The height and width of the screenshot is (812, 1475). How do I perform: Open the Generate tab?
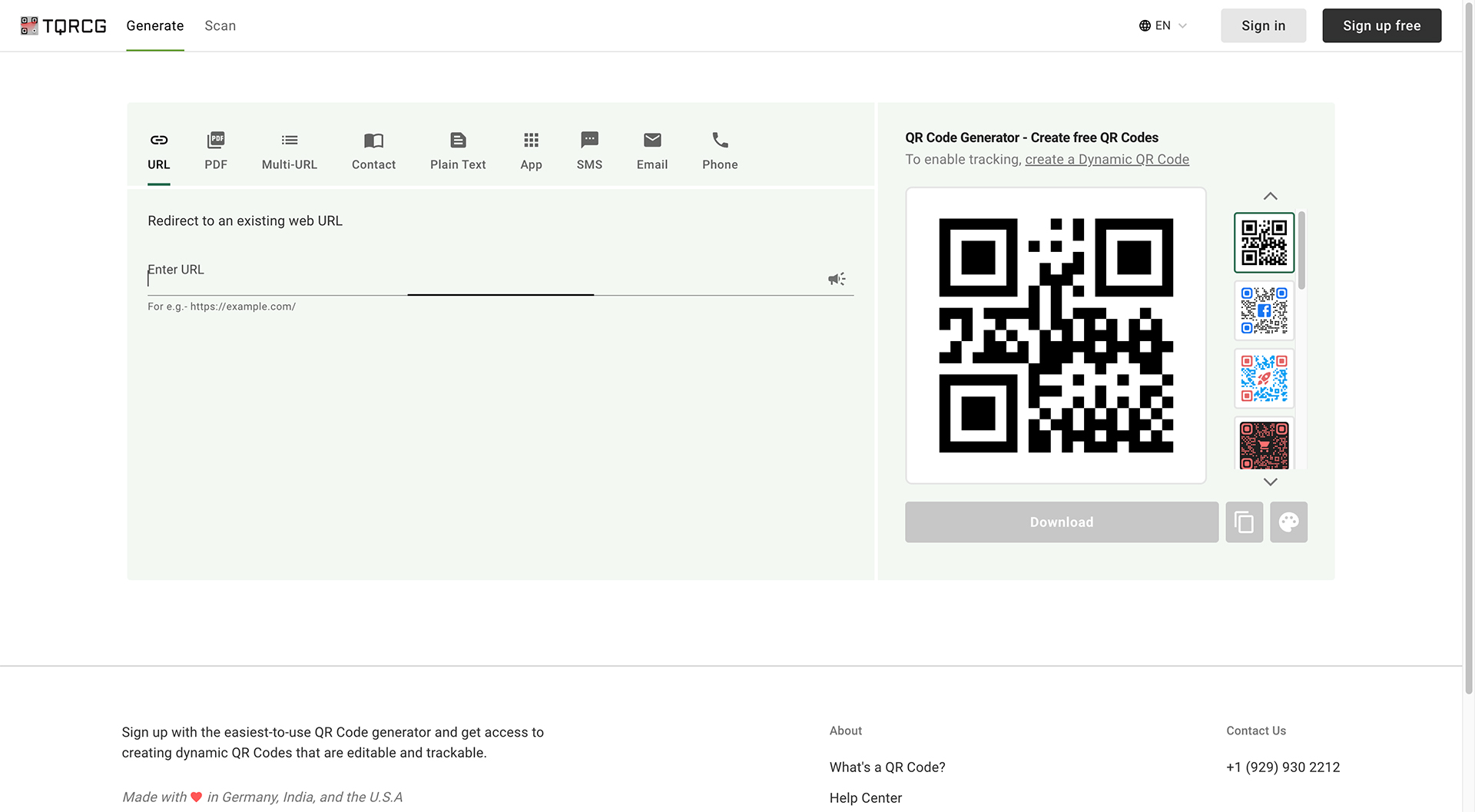(x=154, y=25)
